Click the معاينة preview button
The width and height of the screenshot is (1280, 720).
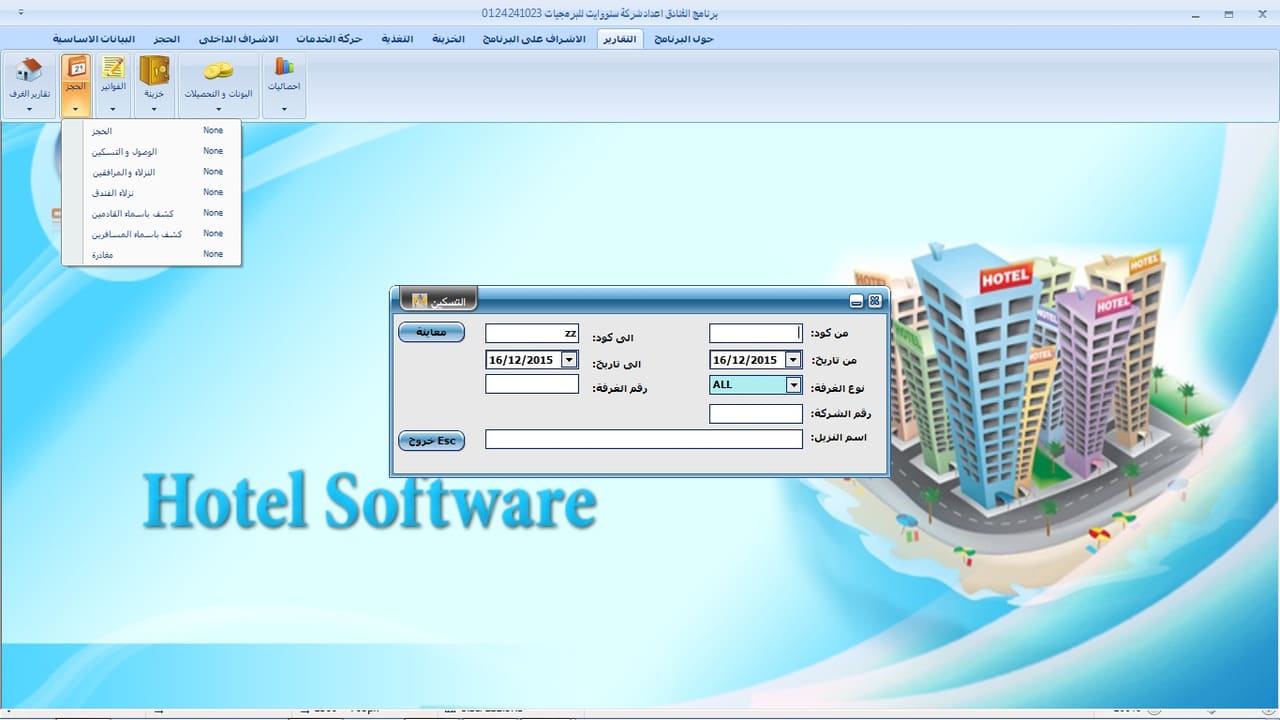point(431,332)
